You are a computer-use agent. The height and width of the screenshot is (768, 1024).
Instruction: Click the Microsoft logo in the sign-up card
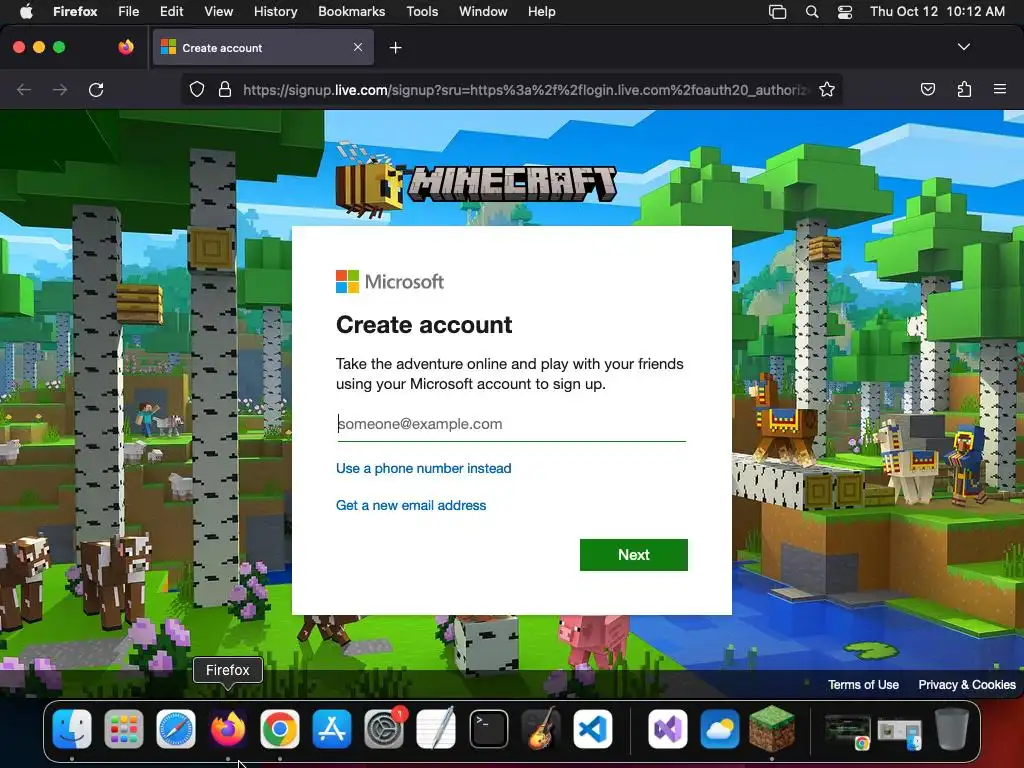coord(390,281)
